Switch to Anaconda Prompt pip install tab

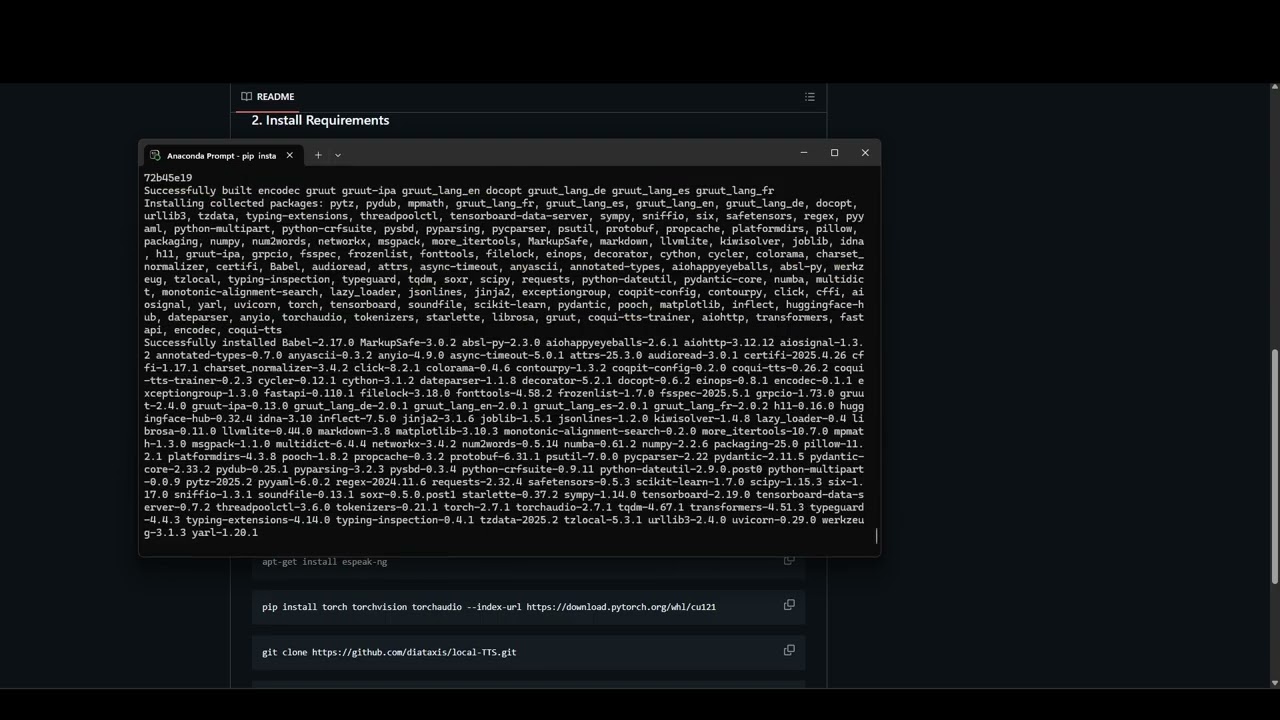[221, 156]
